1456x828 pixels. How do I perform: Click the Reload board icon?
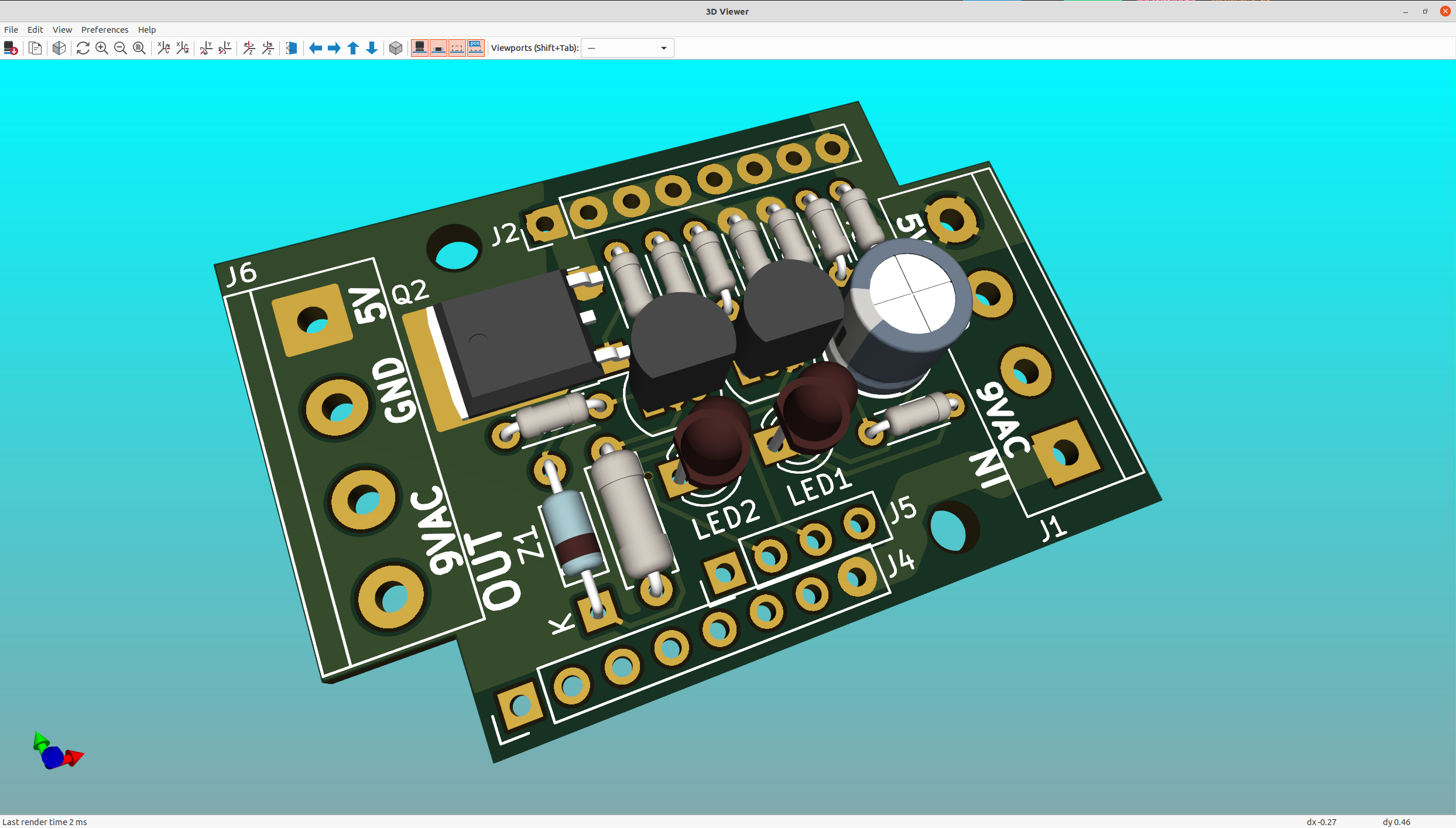11,48
